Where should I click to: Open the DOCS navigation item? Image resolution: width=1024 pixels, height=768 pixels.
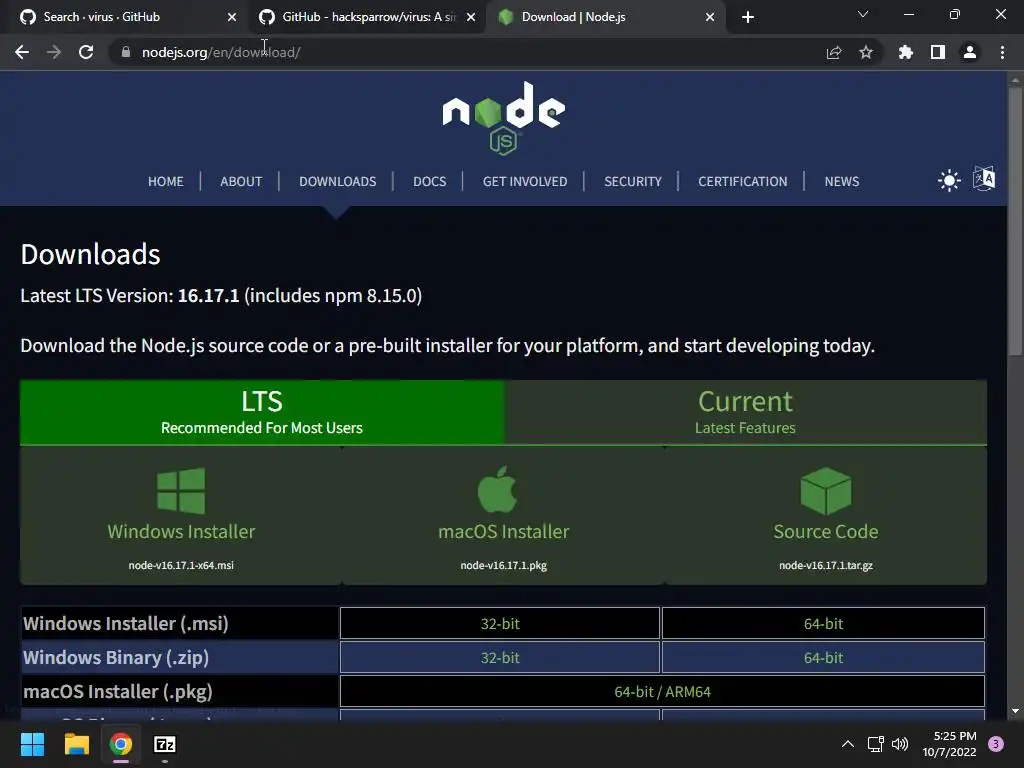(430, 182)
